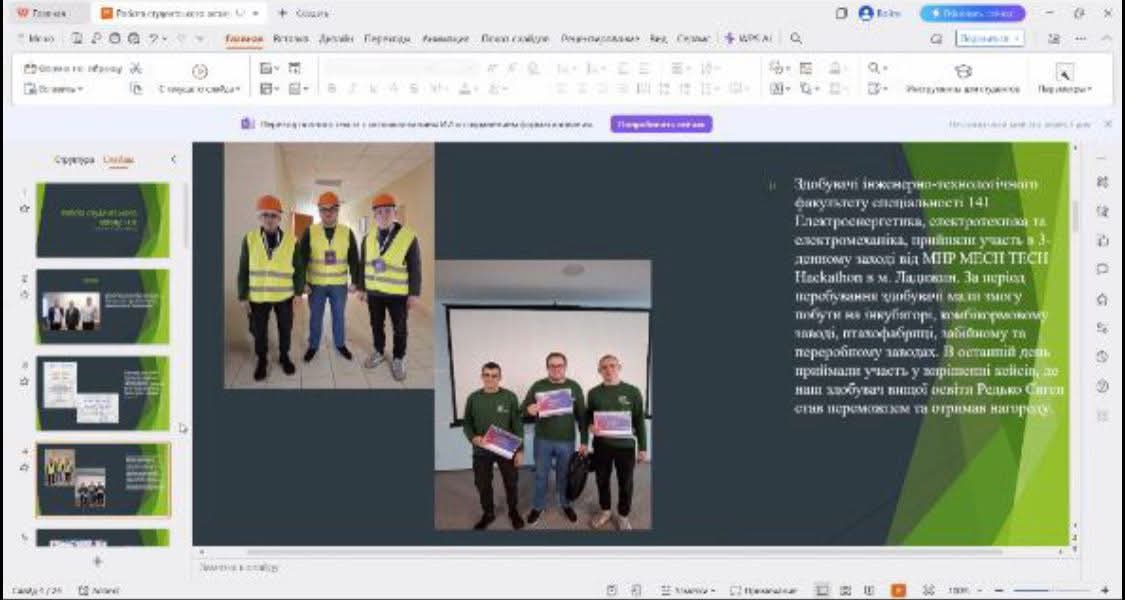
Task: Switch to the Structure tab in slide panel
Action: 74,160
